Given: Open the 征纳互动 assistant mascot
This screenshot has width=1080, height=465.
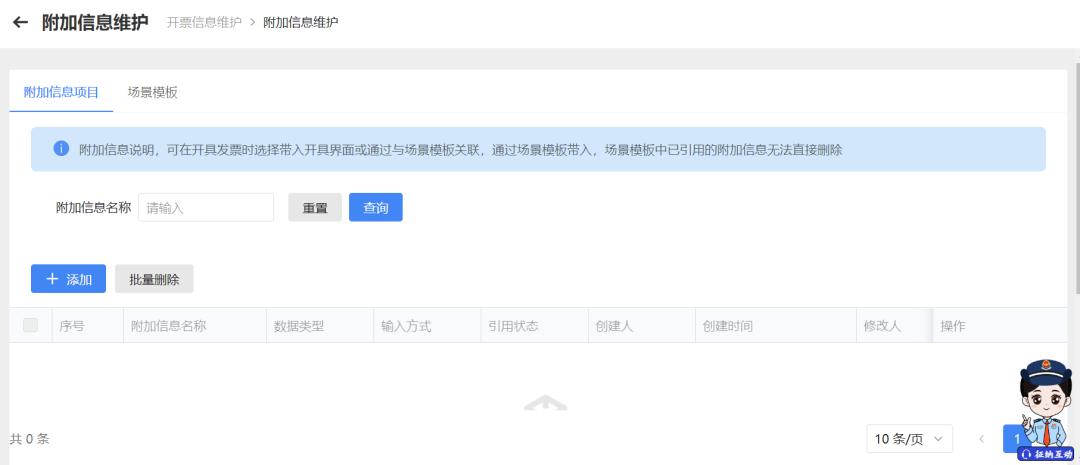Looking at the screenshot, I should click(1046, 410).
